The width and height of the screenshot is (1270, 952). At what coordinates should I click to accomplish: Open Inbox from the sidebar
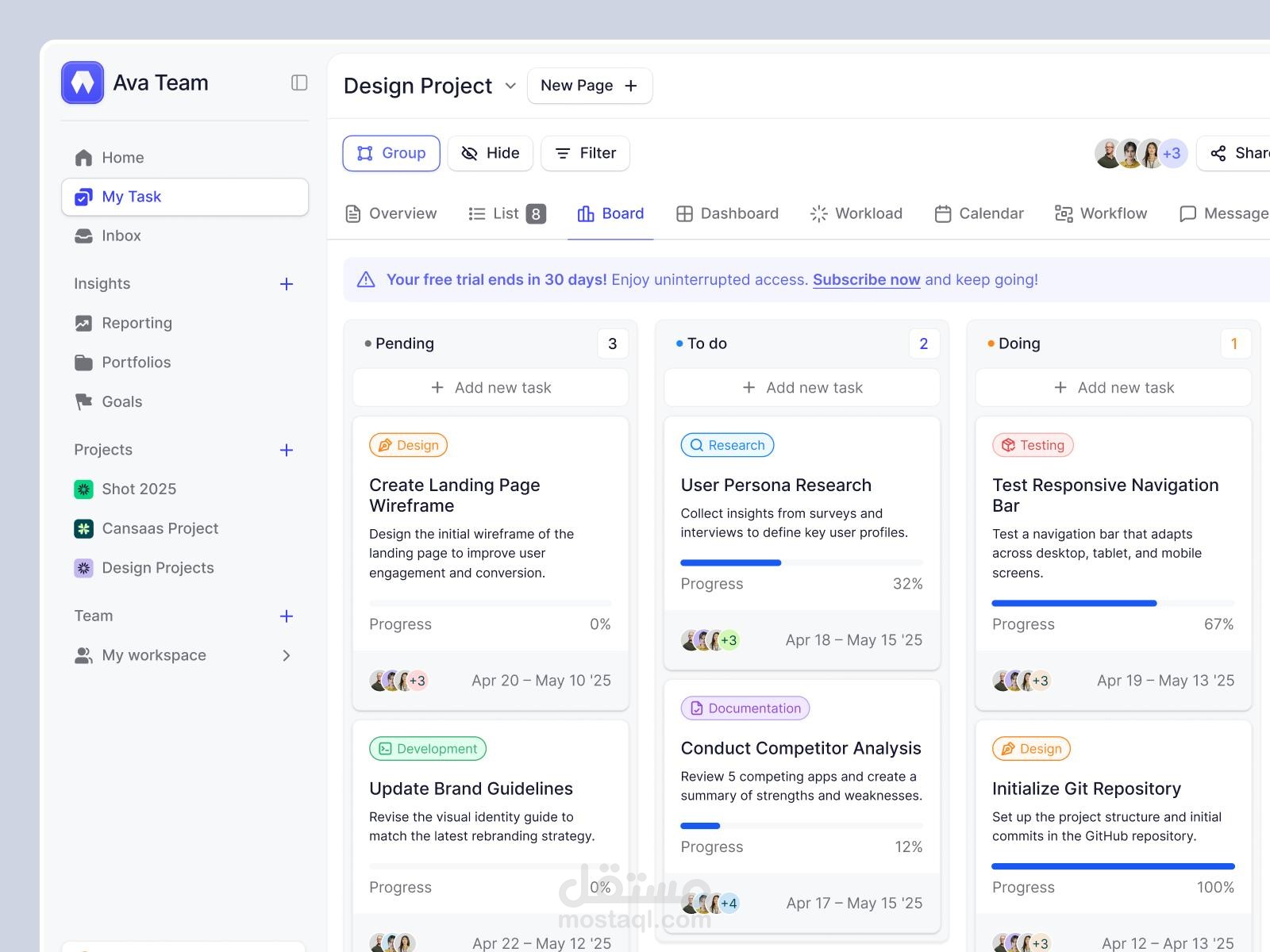tap(185, 236)
